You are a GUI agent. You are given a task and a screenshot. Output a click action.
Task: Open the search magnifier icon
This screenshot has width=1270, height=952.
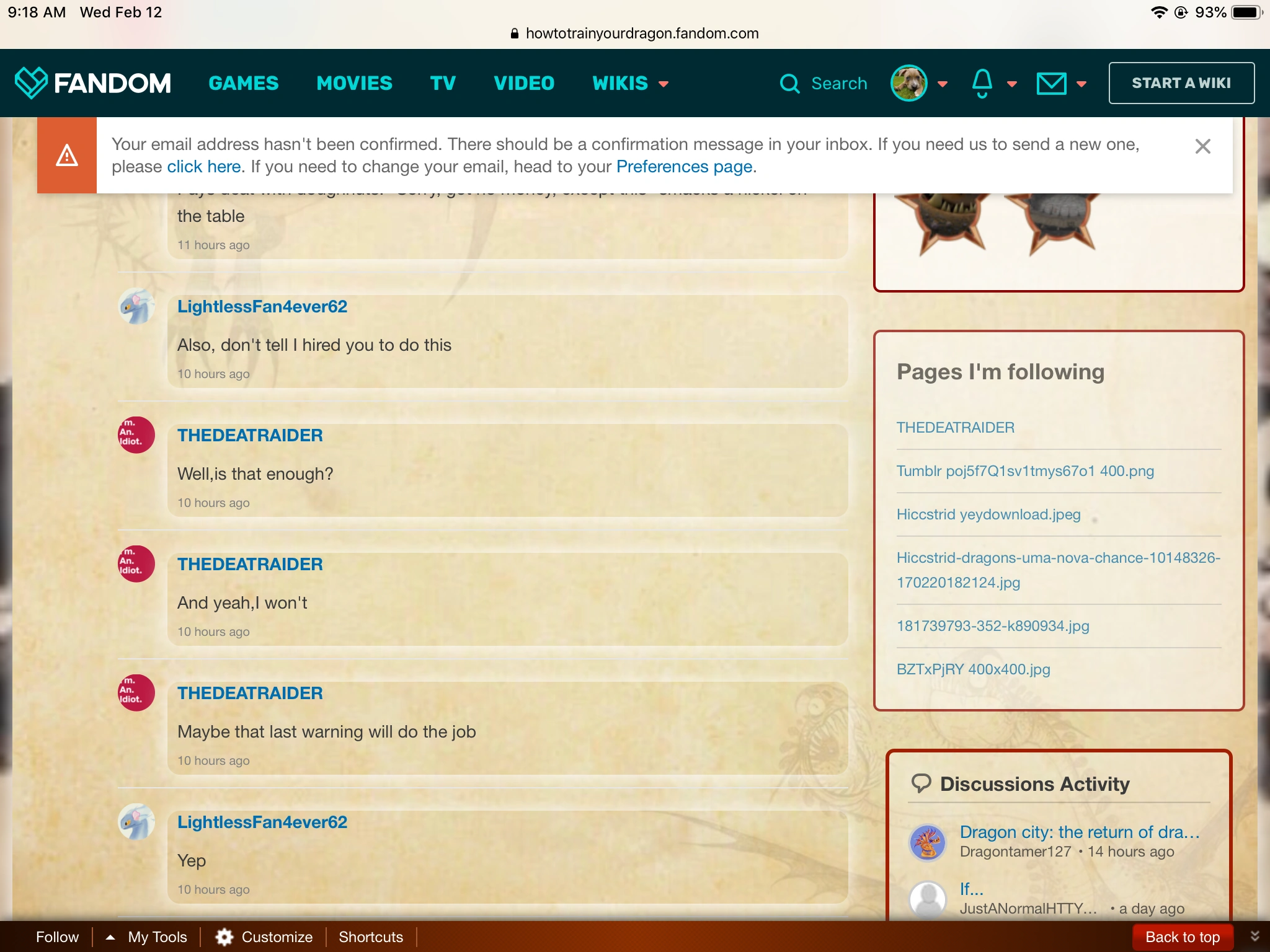tap(789, 83)
